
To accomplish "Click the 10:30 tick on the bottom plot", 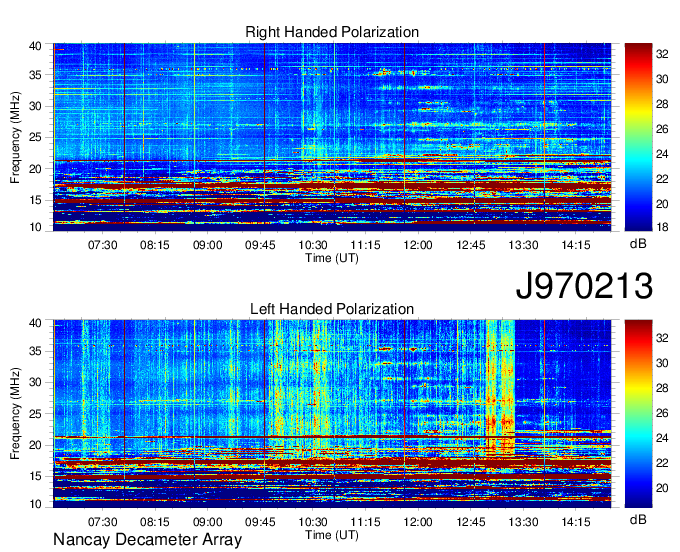I will click(313, 522).
